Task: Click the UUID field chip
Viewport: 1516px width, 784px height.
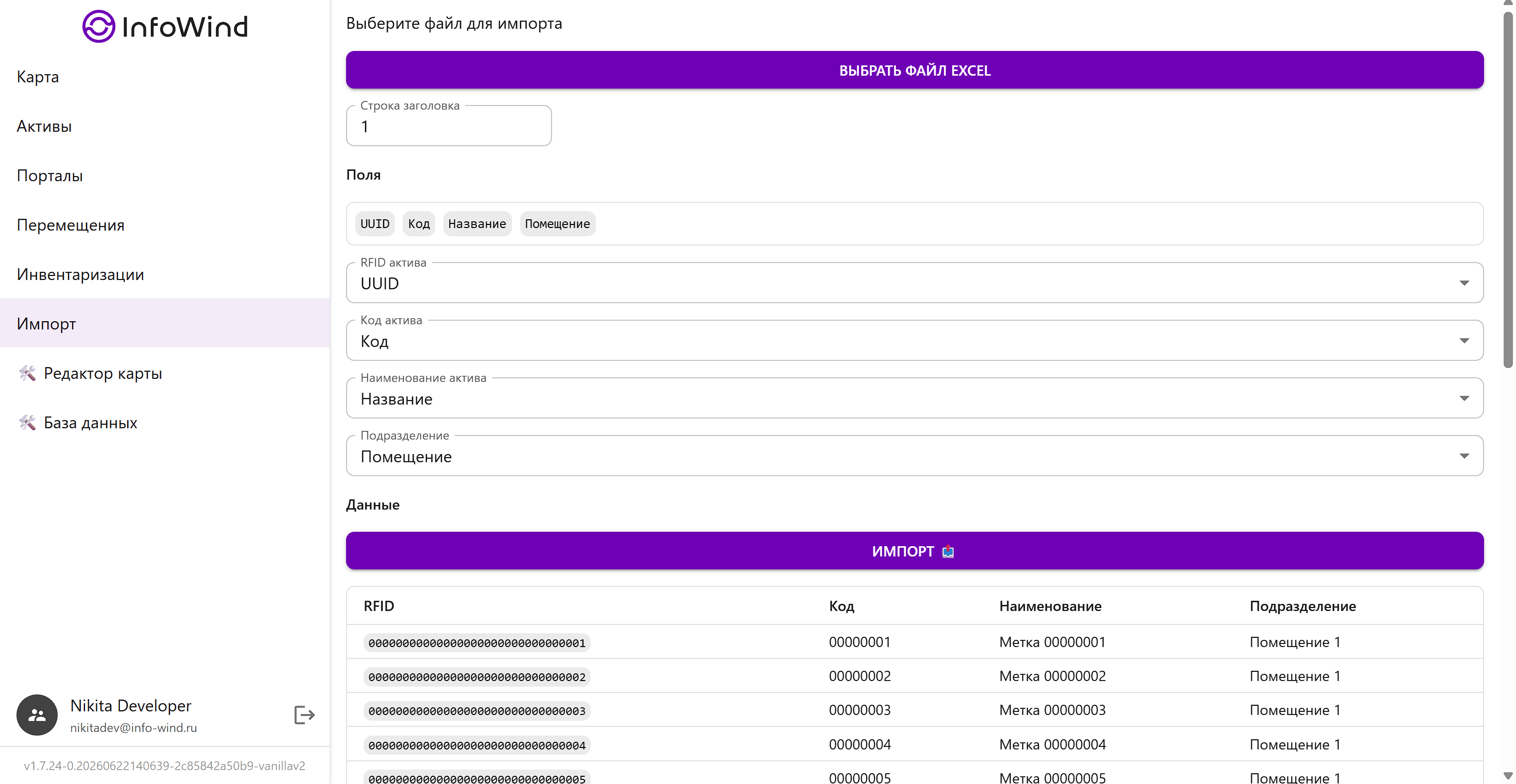Action: tap(375, 223)
